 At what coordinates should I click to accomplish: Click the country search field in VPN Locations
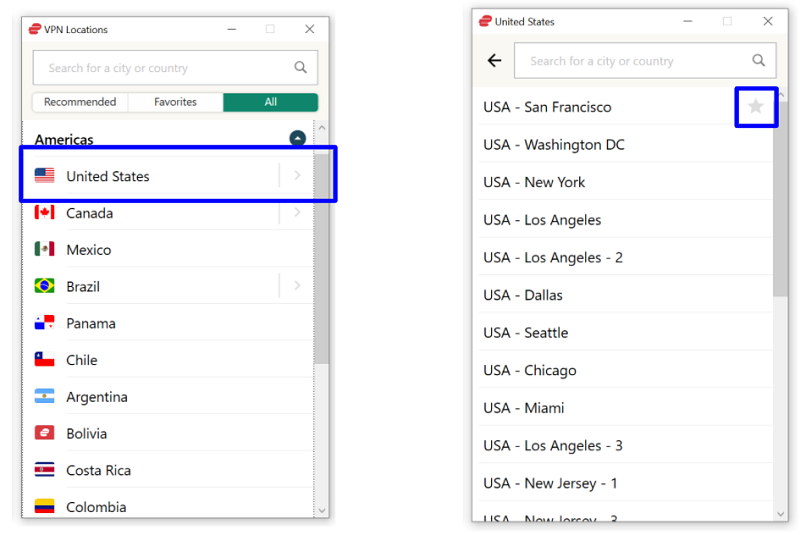165,68
